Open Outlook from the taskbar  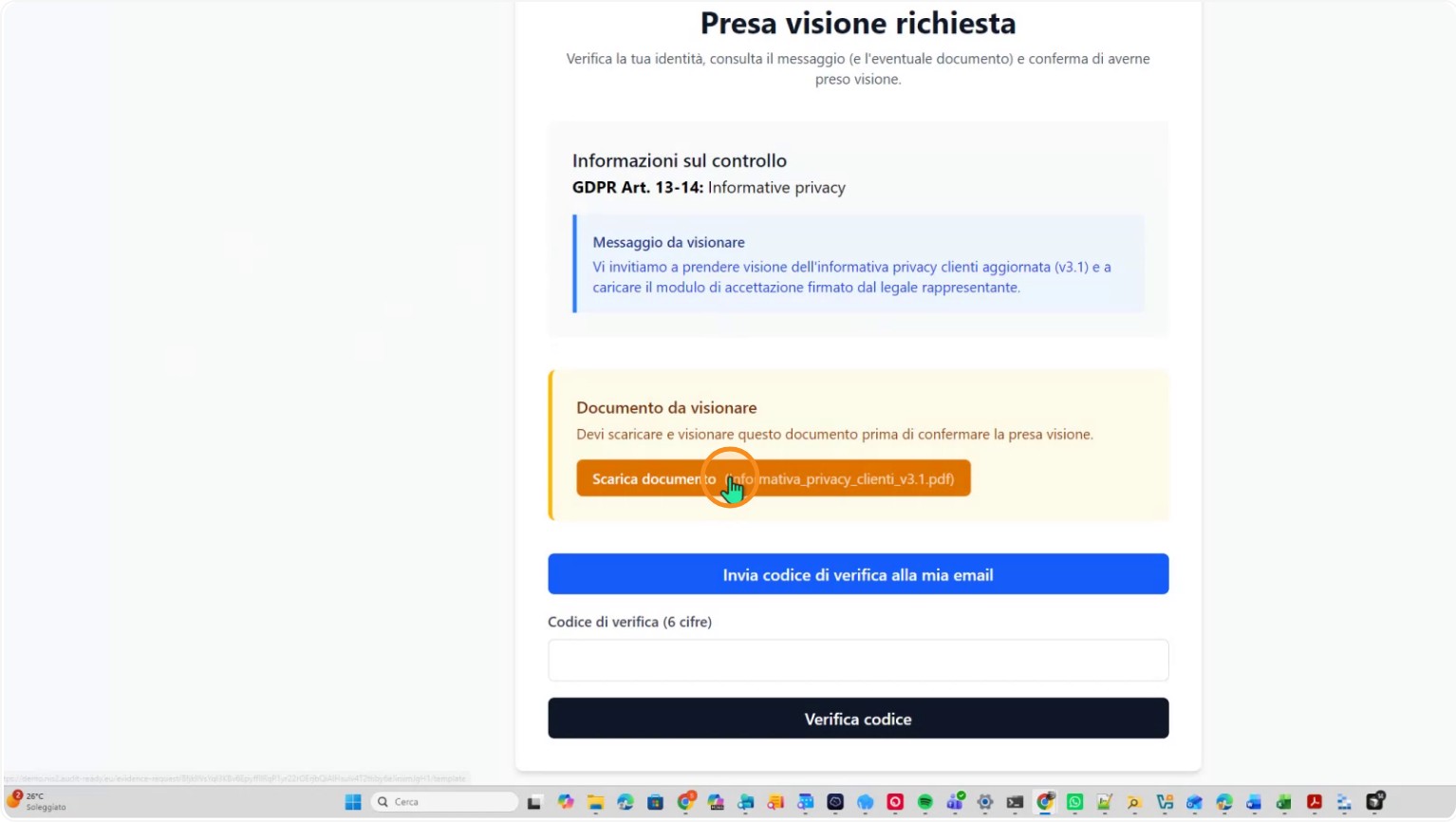point(1194,802)
